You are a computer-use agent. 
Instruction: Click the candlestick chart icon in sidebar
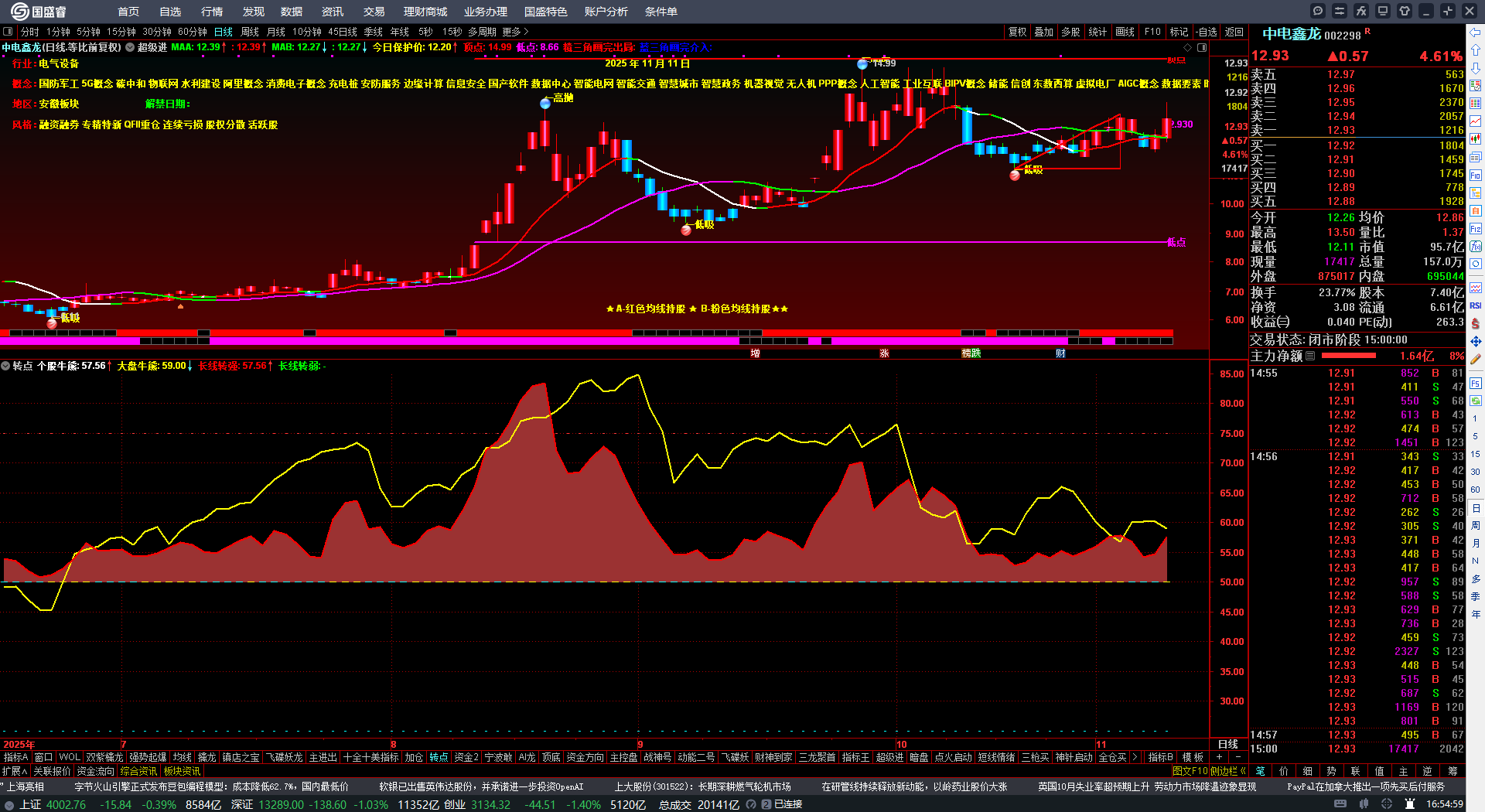[x=1476, y=139]
